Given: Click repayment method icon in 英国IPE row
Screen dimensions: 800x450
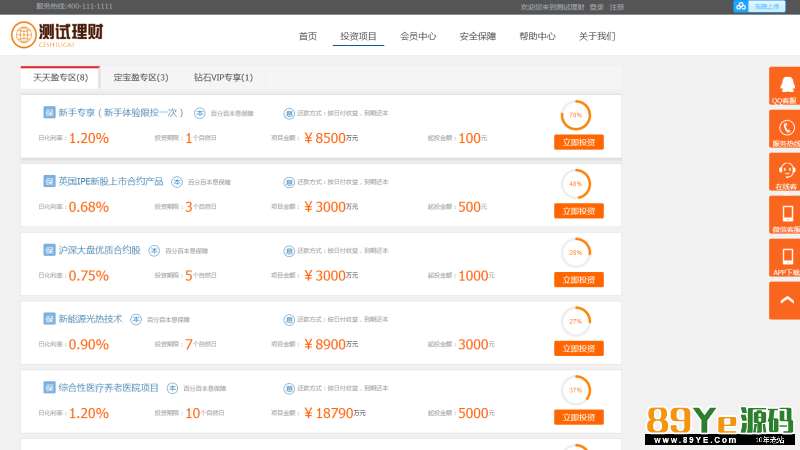Looking at the screenshot, I should [289, 182].
